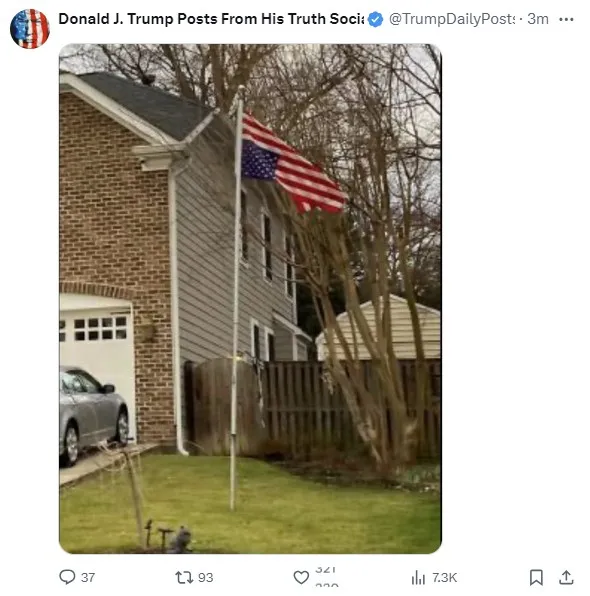Open the Donald J. Trump Posts profile name

click(x=211, y=19)
